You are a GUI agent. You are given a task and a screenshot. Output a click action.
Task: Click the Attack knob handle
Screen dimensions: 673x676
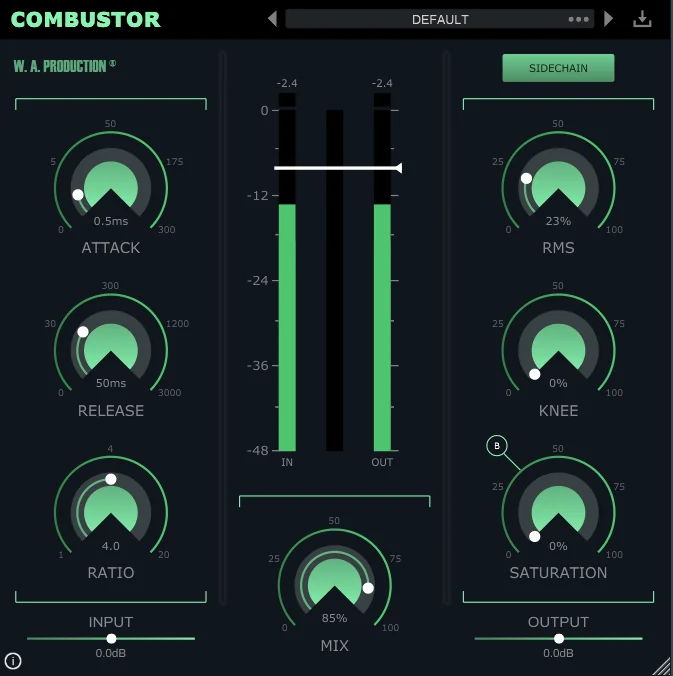[x=78, y=195]
